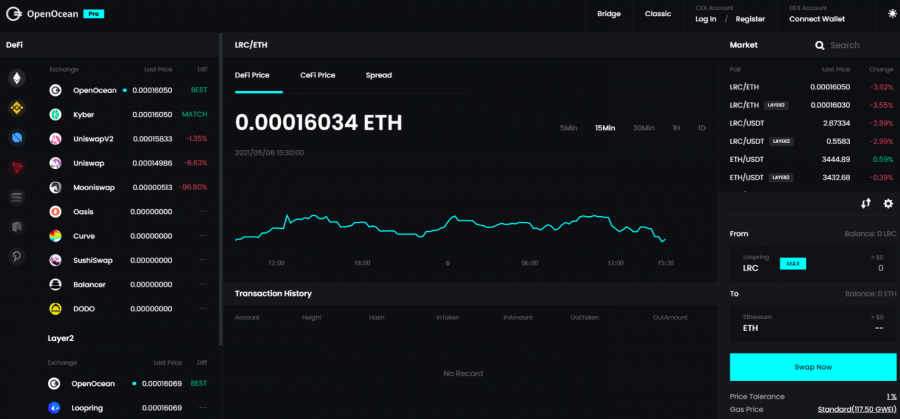Toggle light/dark theme sun icon

(892, 14)
